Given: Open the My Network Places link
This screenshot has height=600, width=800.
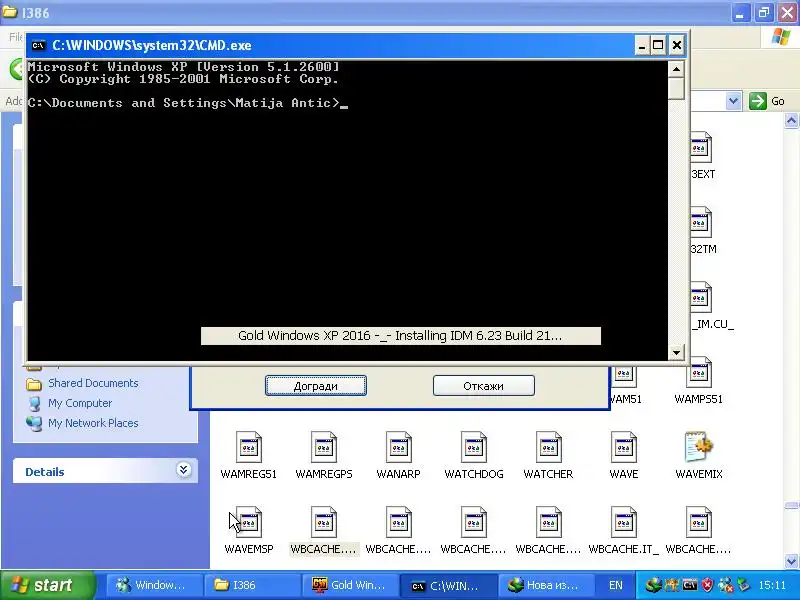Looking at the screenshot, I should tap(93, 423).
